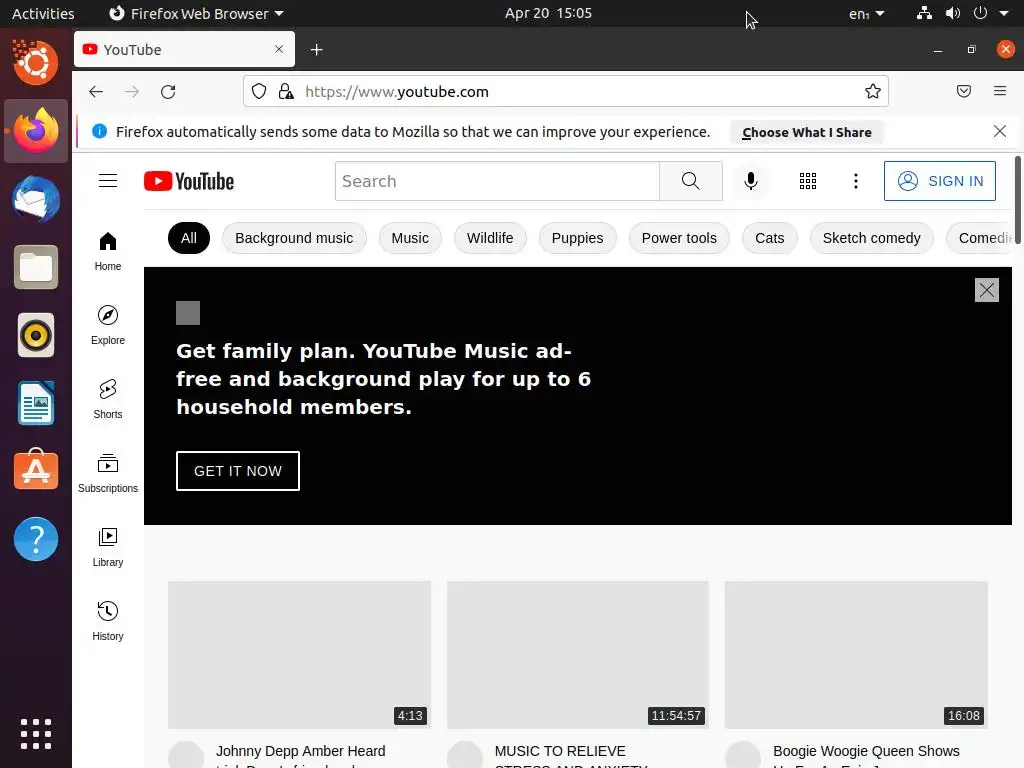Open the keyboard language en dropdown
Viewport: 1024px width, 768px height.
[867, 13]
